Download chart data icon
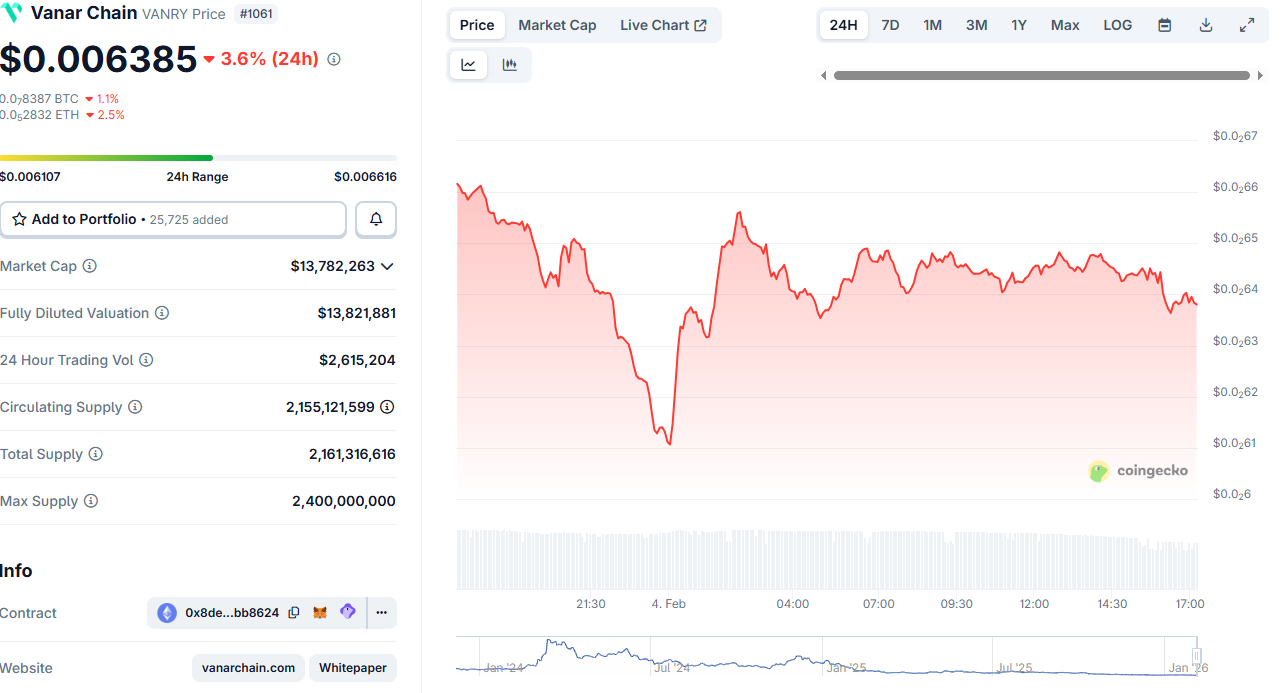Image resolution: width=1282 pixels, height=693 pixels. (1206, 25)
